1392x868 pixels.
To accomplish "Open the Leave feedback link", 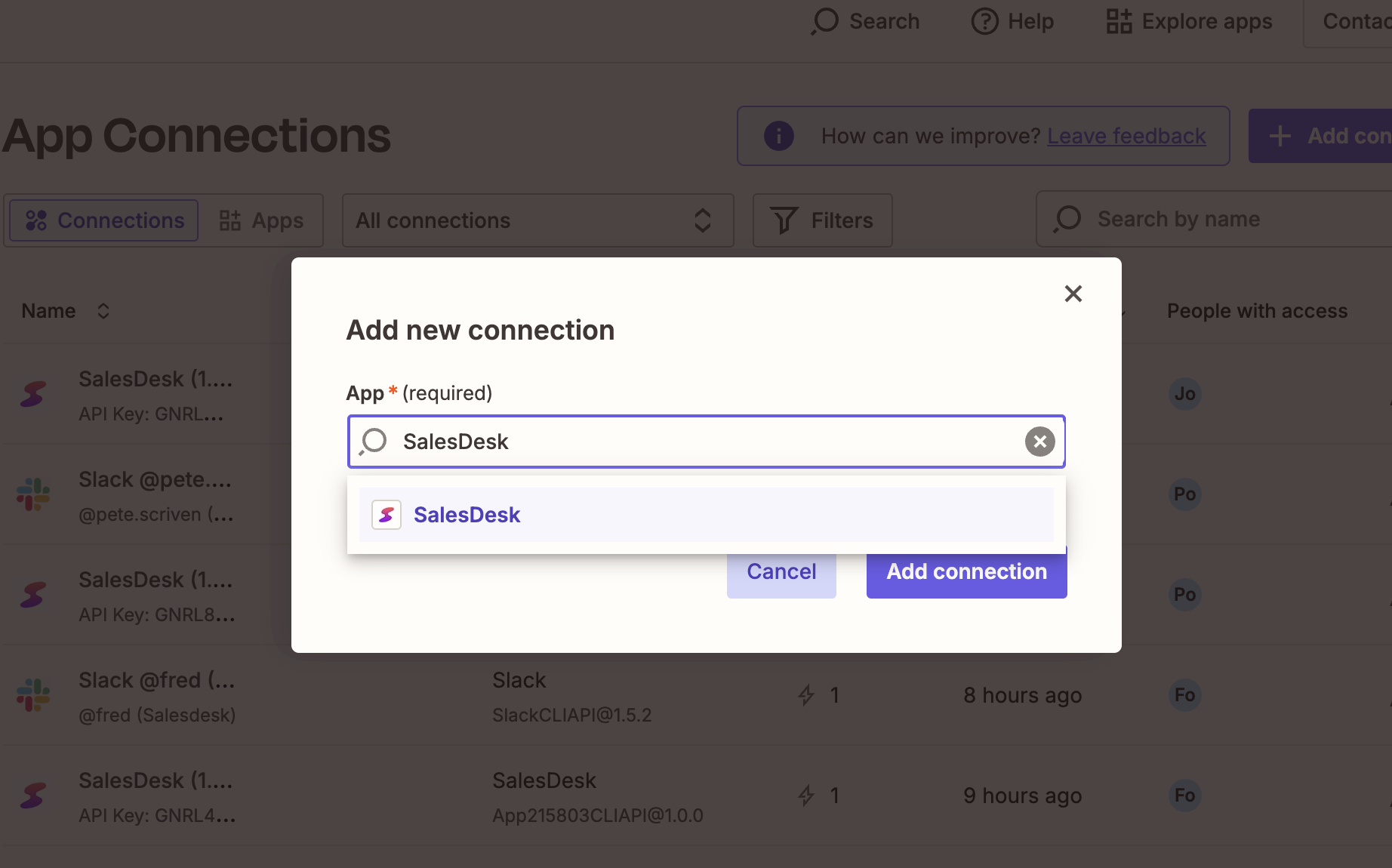I will click(x=1126, y=136).
